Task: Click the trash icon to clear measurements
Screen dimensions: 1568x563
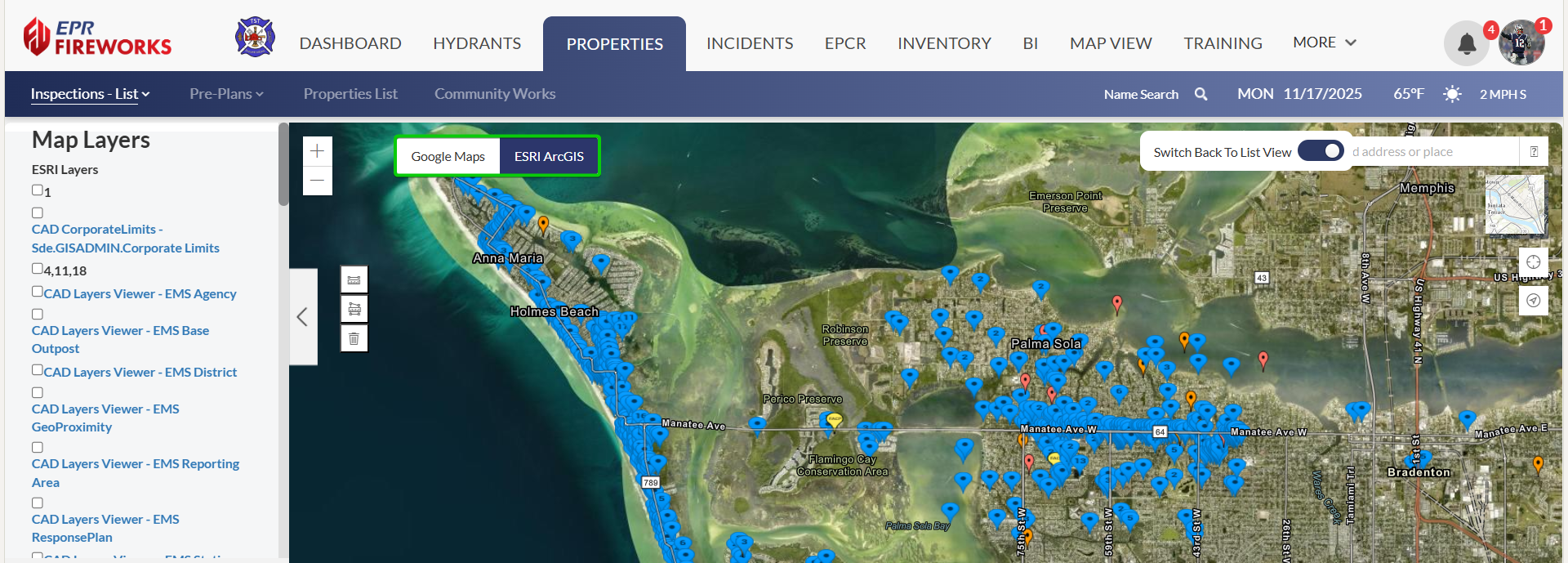Action: (x=354, y=338)
